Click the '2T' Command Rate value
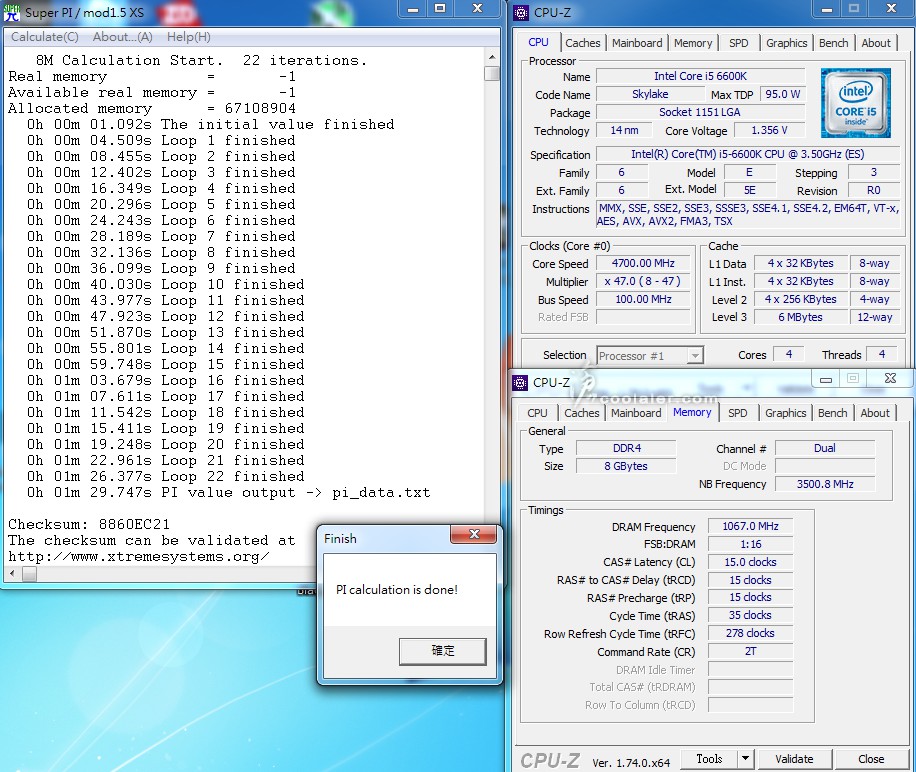Image resolution: width=916 pixels, height=772 pixels. pyautogui.click(x=750, y=651)
